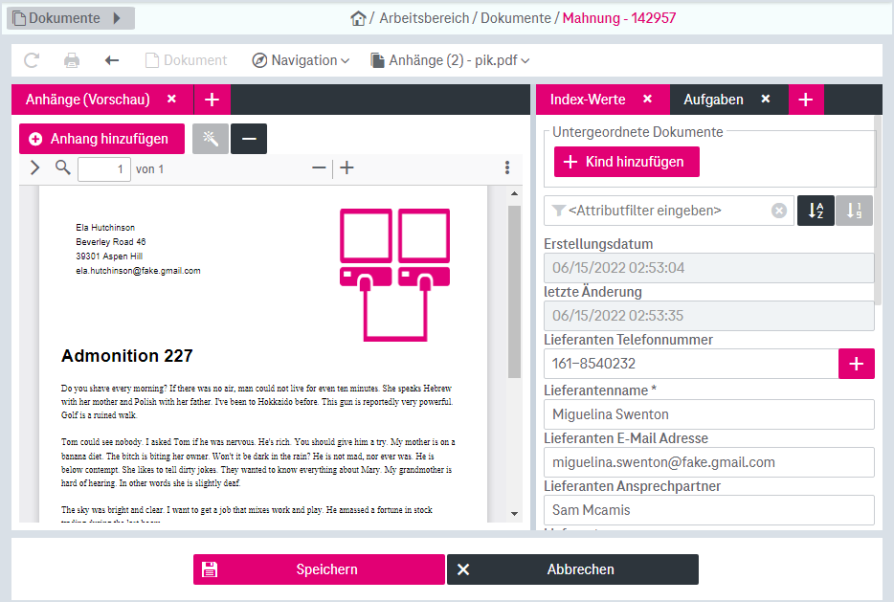Click the home icon in breadcrumb
Viewport: 894px width, 602px height.
coord(358,18)
